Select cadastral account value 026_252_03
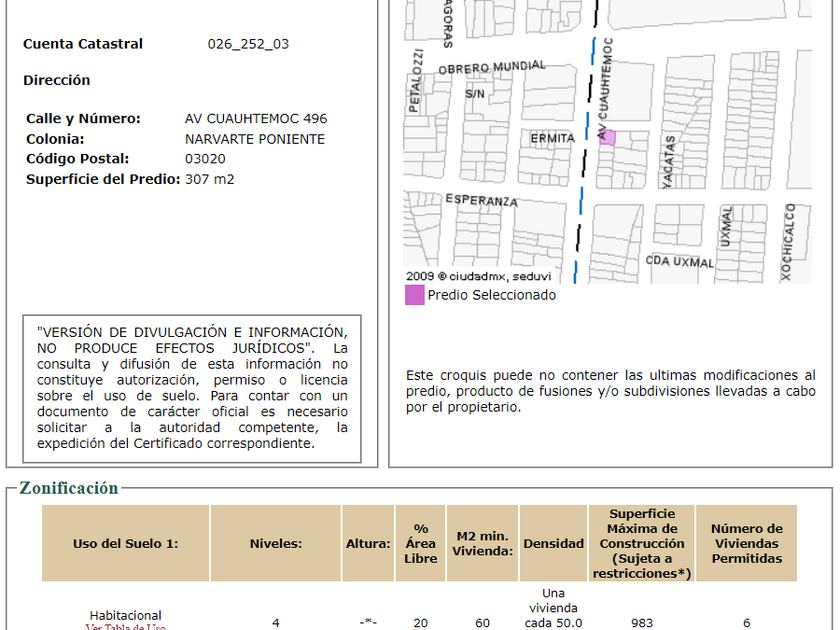The image size is (840, 630). coord(248,44)
